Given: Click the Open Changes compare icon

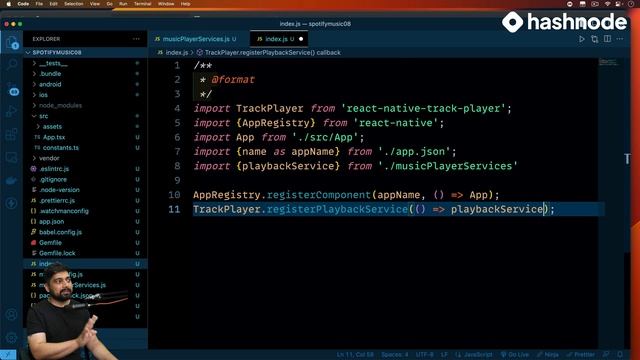Looking at the screenshot, I should tap(594, 39).
